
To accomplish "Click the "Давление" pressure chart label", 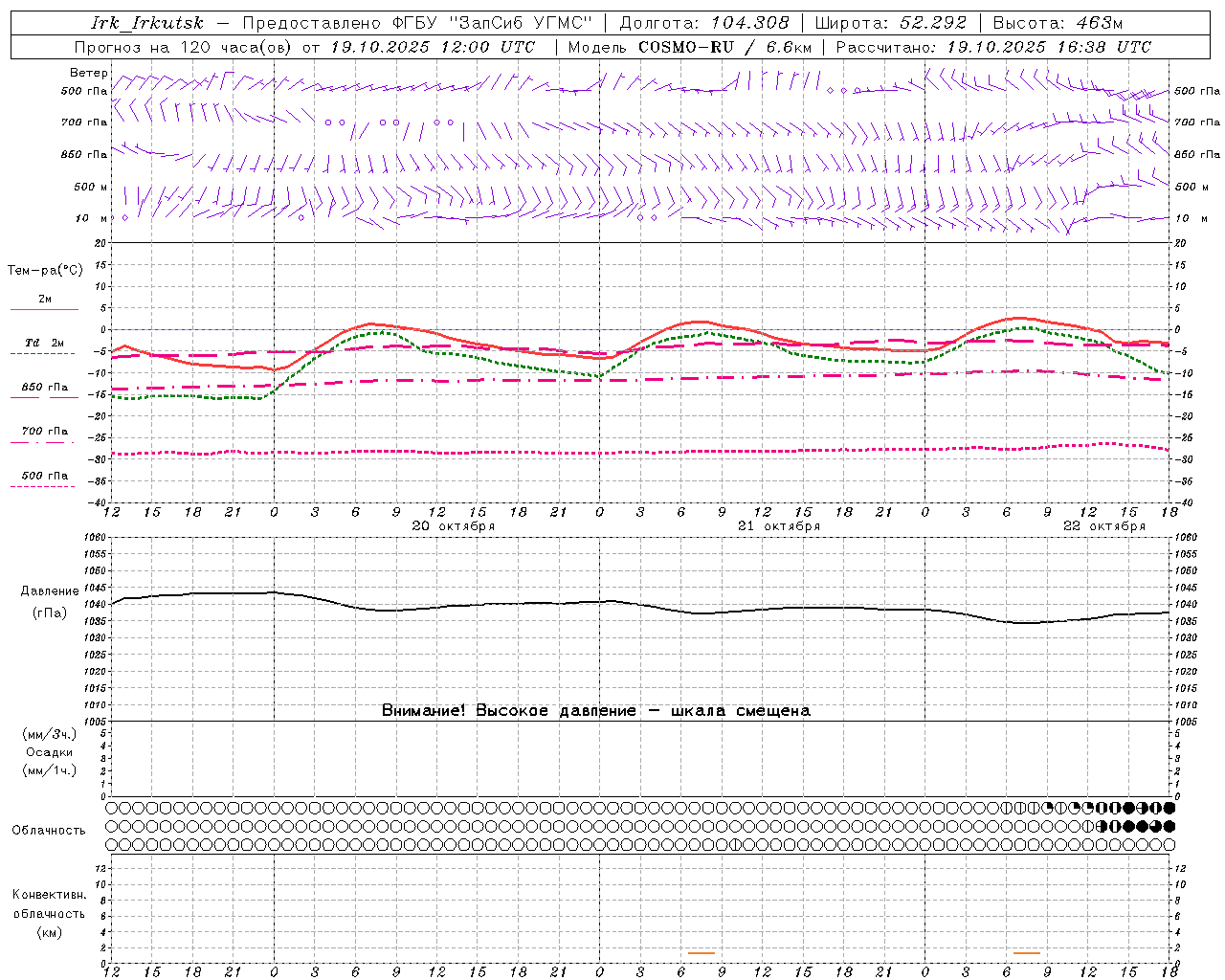I will click(x=49, y=591).
